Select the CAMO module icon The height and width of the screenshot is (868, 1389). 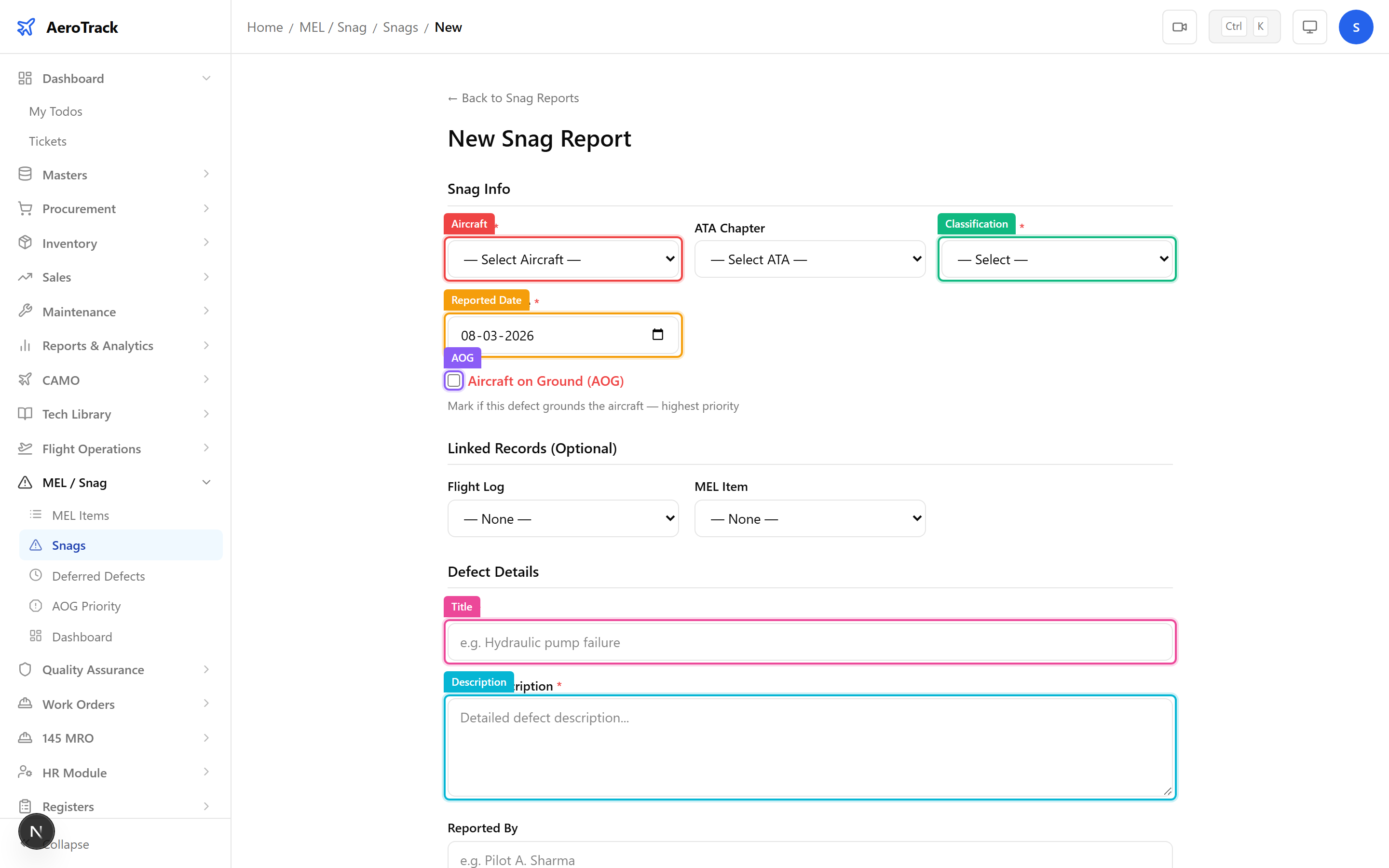click(x=25, y=380)
